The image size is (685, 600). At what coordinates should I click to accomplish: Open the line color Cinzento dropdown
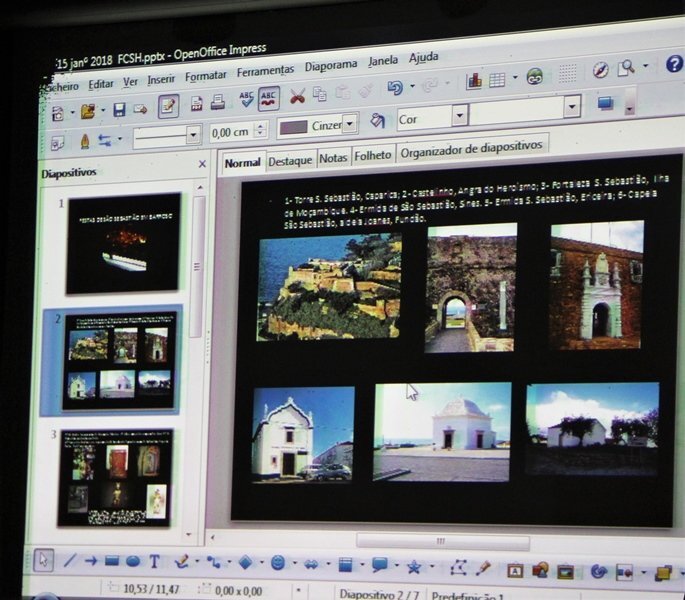[349, 124]
